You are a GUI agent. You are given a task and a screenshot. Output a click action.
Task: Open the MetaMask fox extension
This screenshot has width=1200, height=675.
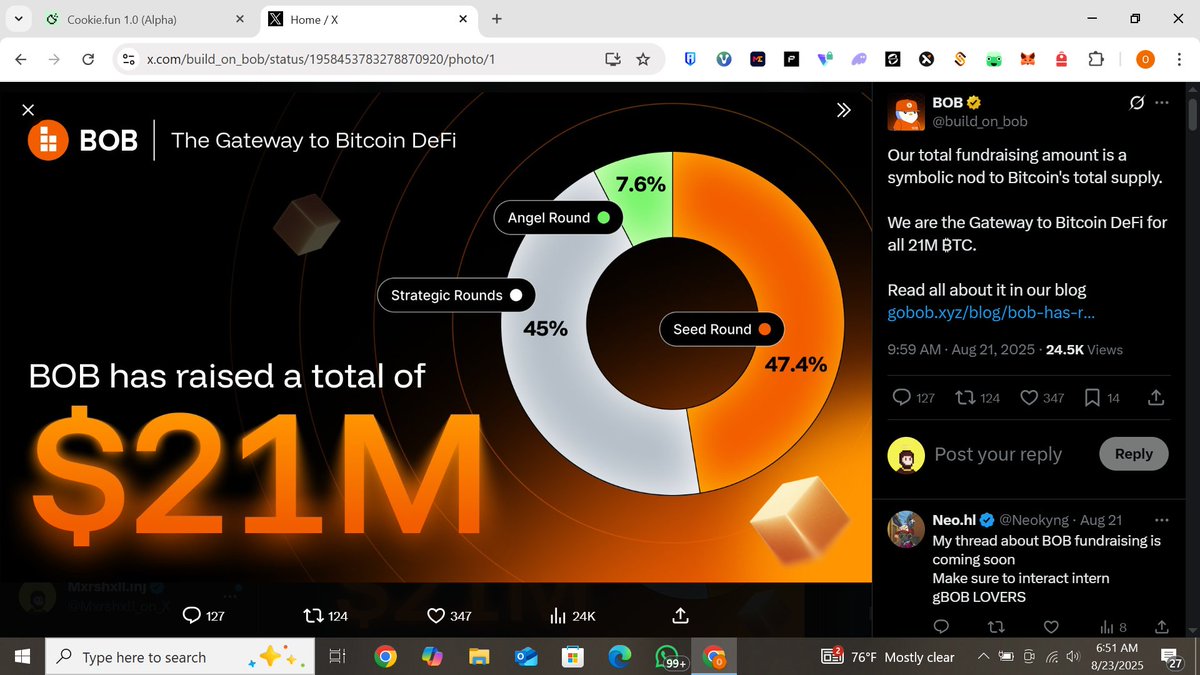(1028, 59)
